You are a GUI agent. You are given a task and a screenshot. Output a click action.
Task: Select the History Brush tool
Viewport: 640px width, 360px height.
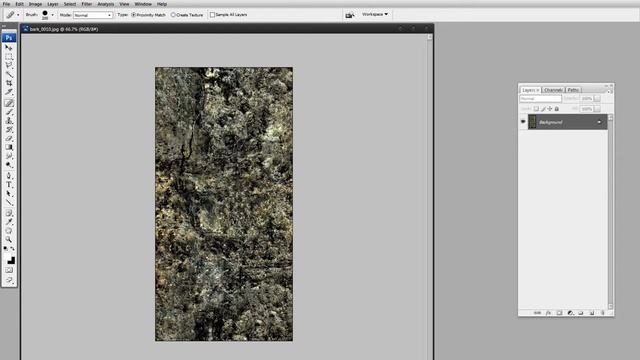point(9,130)
